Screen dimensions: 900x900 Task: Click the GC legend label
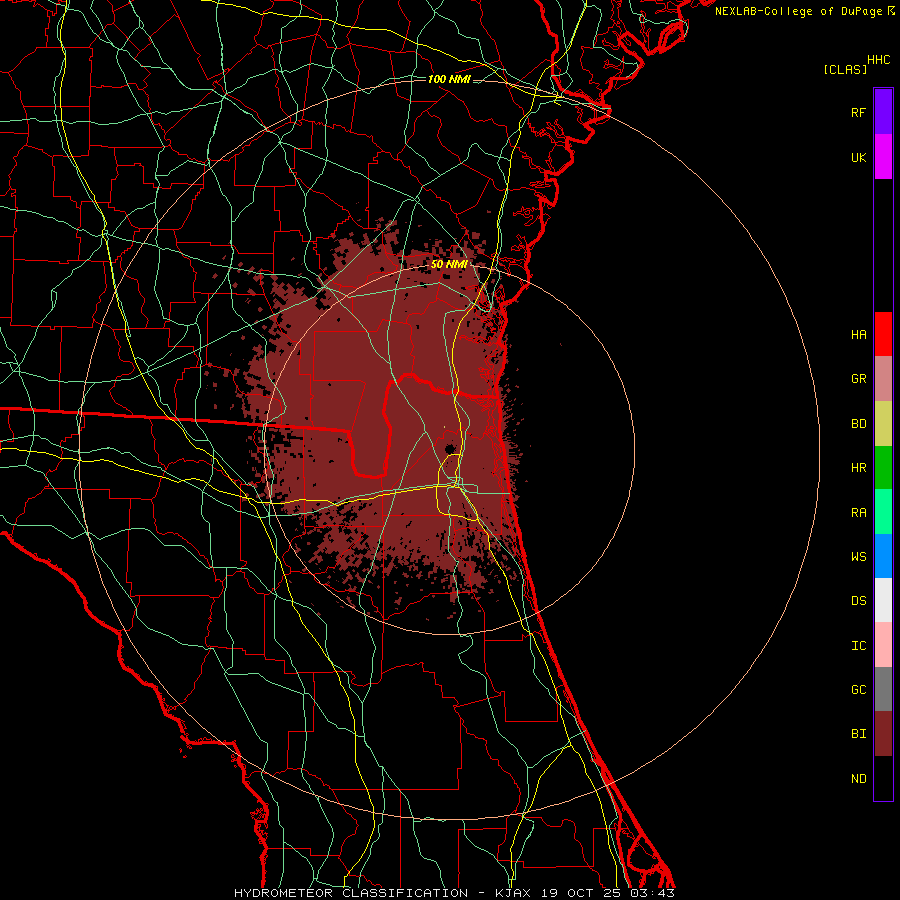(859, 690)
